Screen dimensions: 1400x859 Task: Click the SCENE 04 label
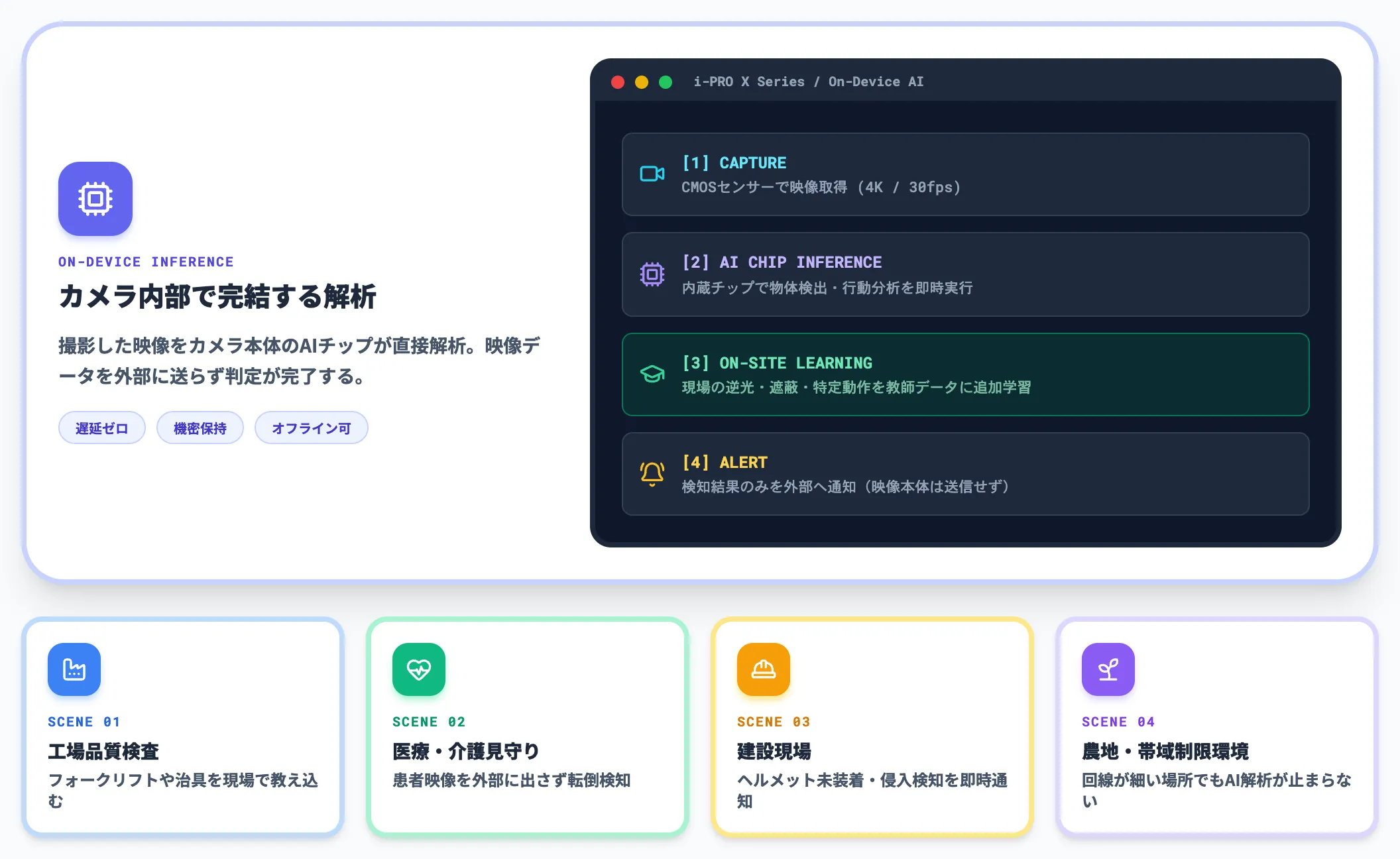click(x=1118, y=722)
